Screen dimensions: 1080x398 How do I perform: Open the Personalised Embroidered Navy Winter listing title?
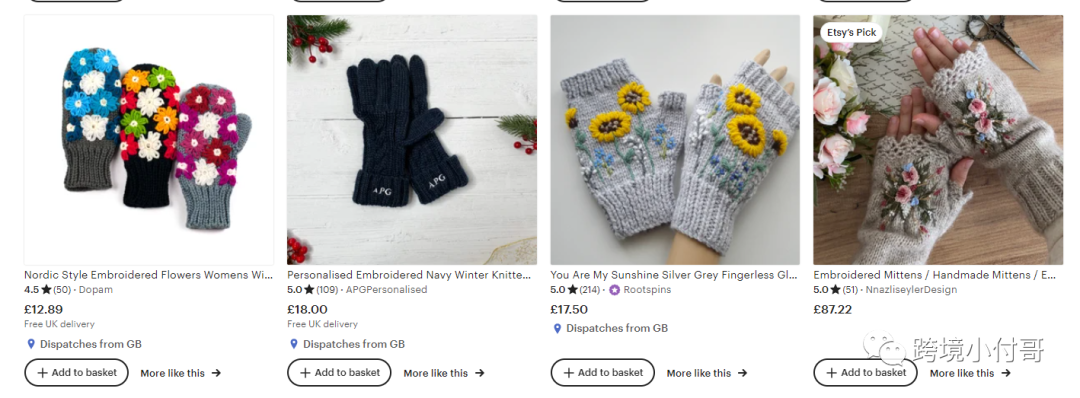[409, 275]
